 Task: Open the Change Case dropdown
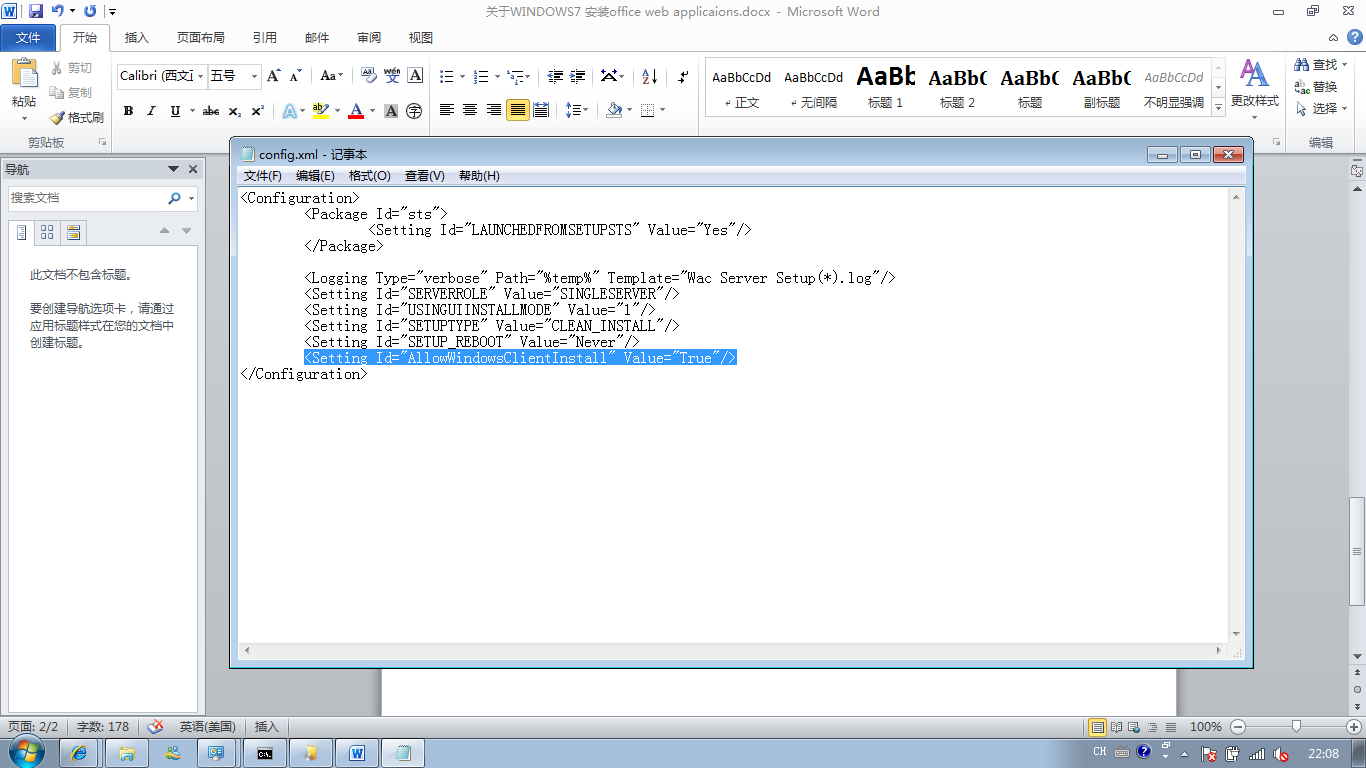coord(331,76)
